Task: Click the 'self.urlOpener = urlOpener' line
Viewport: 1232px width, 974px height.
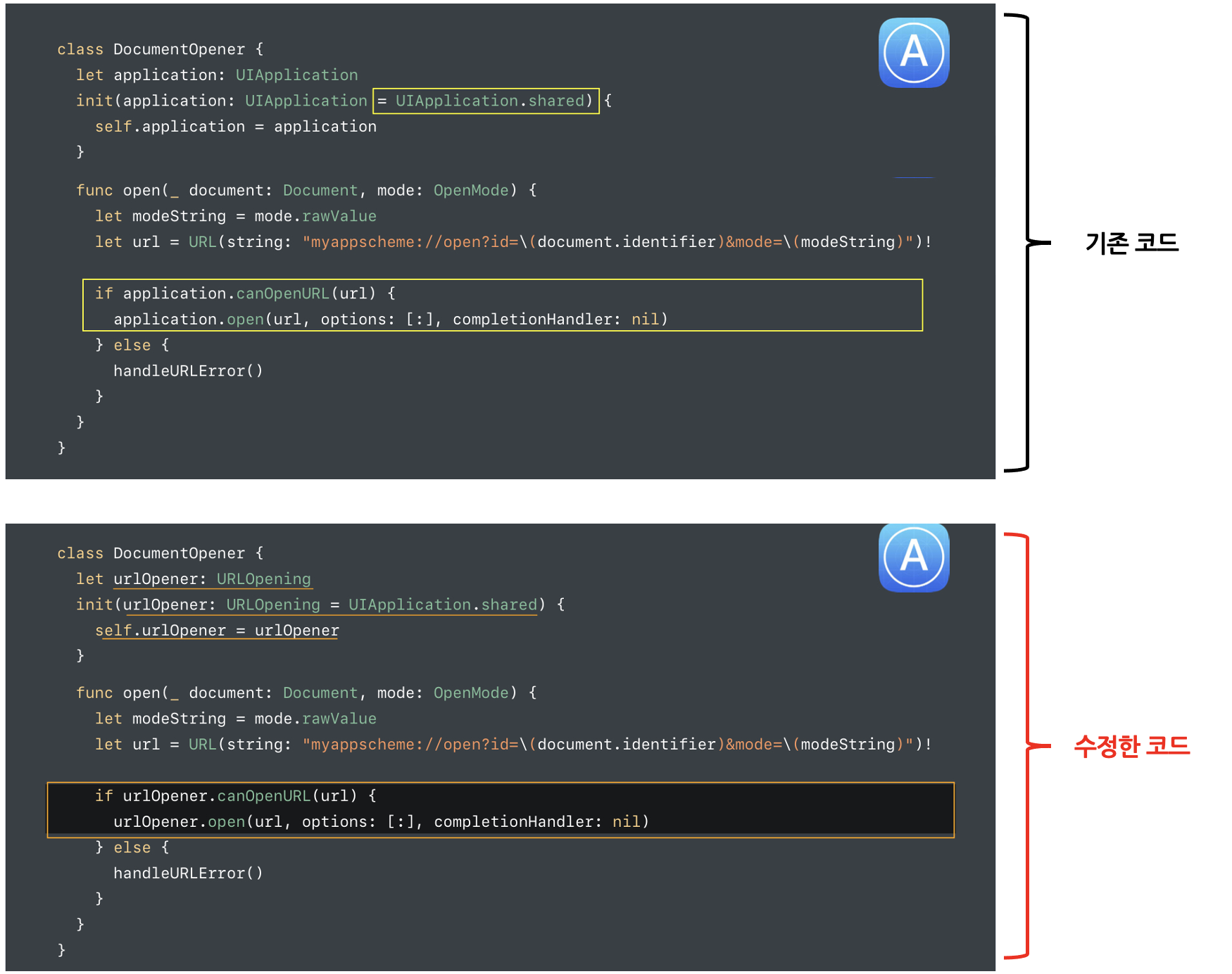Action: pos(217,631)
